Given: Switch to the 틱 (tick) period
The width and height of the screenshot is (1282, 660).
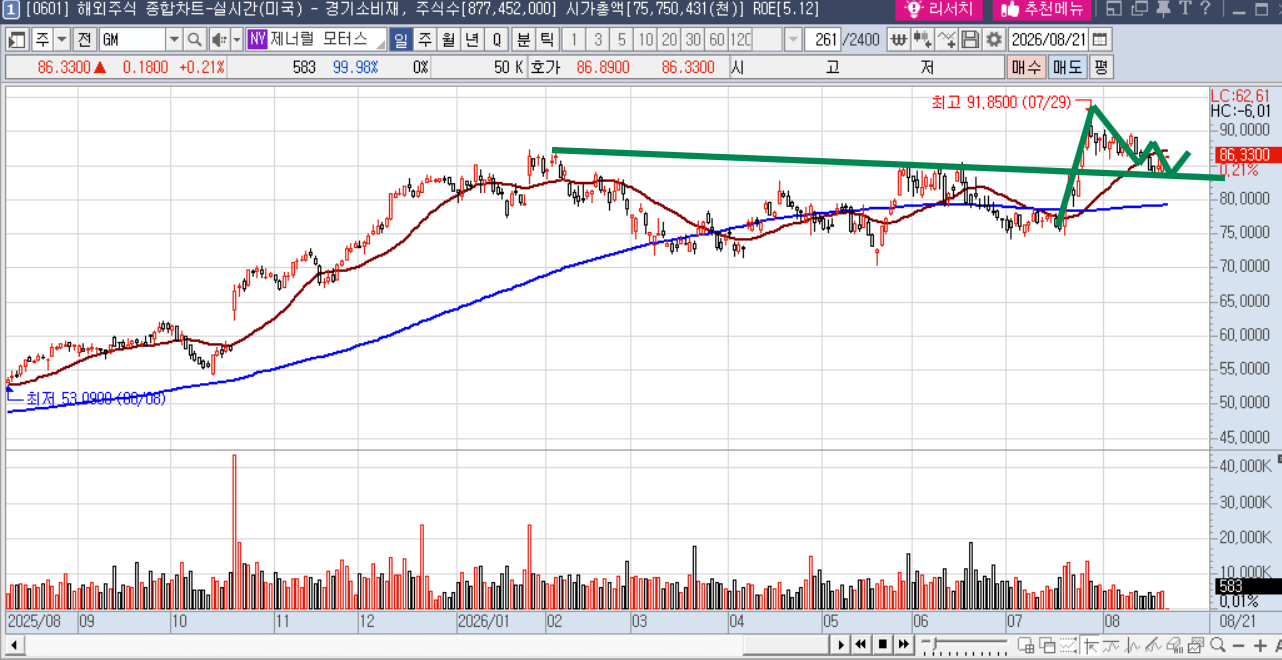Looking at the screenshot, I should point(547,40).
